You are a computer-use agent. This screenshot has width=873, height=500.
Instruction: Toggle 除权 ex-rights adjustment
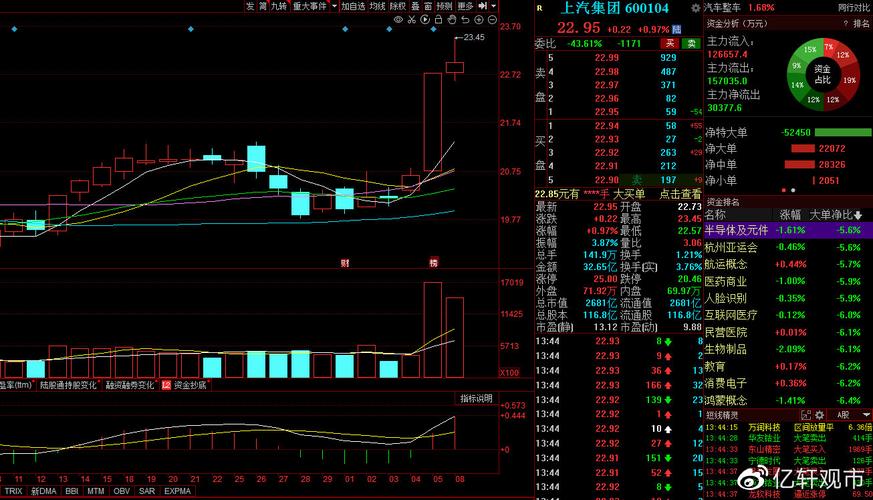(398, 6)
